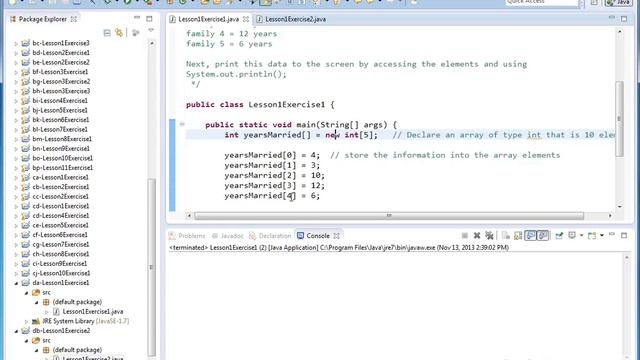The image size is (640, 360).
Task: Close the Lesson1Exercise1.java editor tab
Action: [x=246, y=19]
